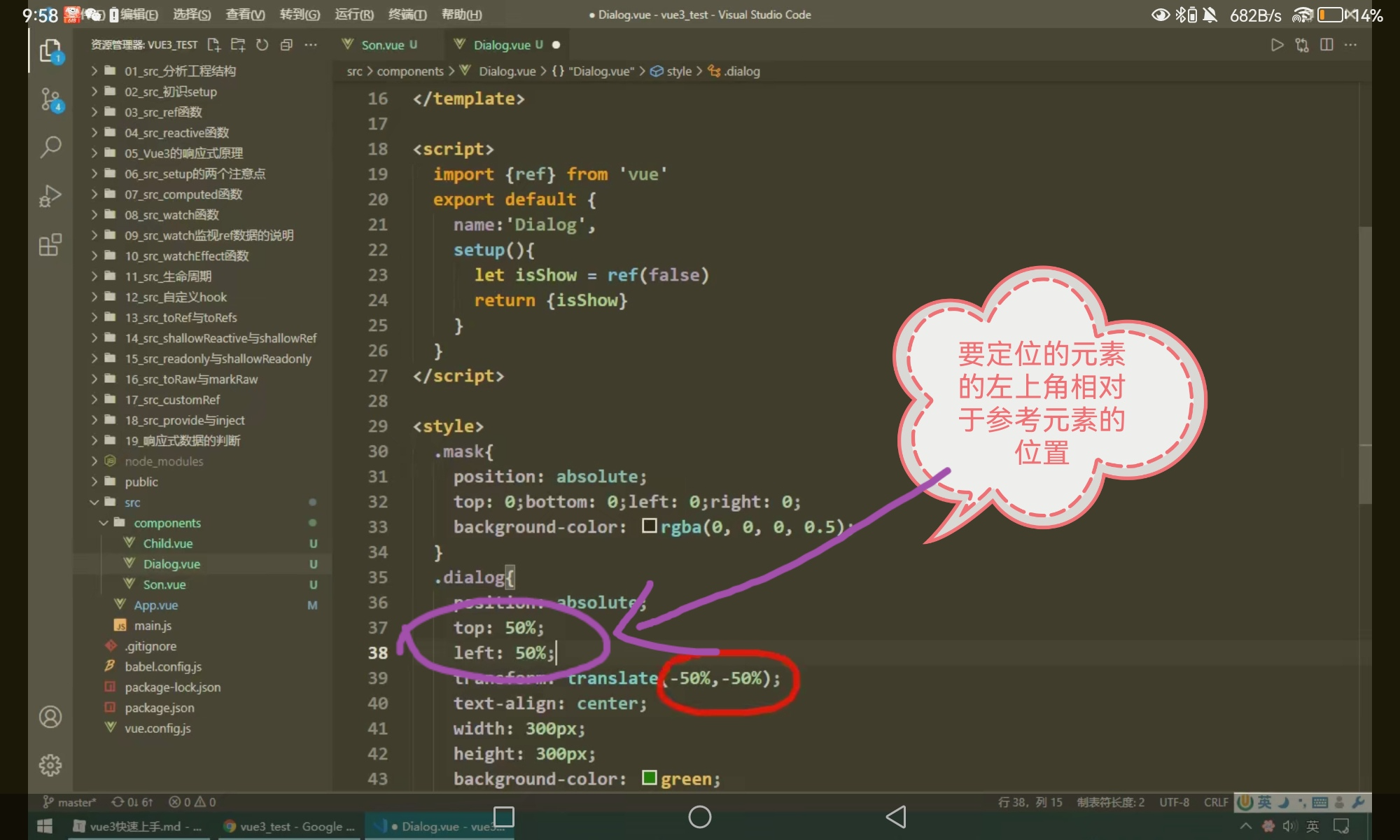The width and height of the screenshot is (1400, 840).
Task: Open the Extensions view icon
Action: tap(50, 245)
